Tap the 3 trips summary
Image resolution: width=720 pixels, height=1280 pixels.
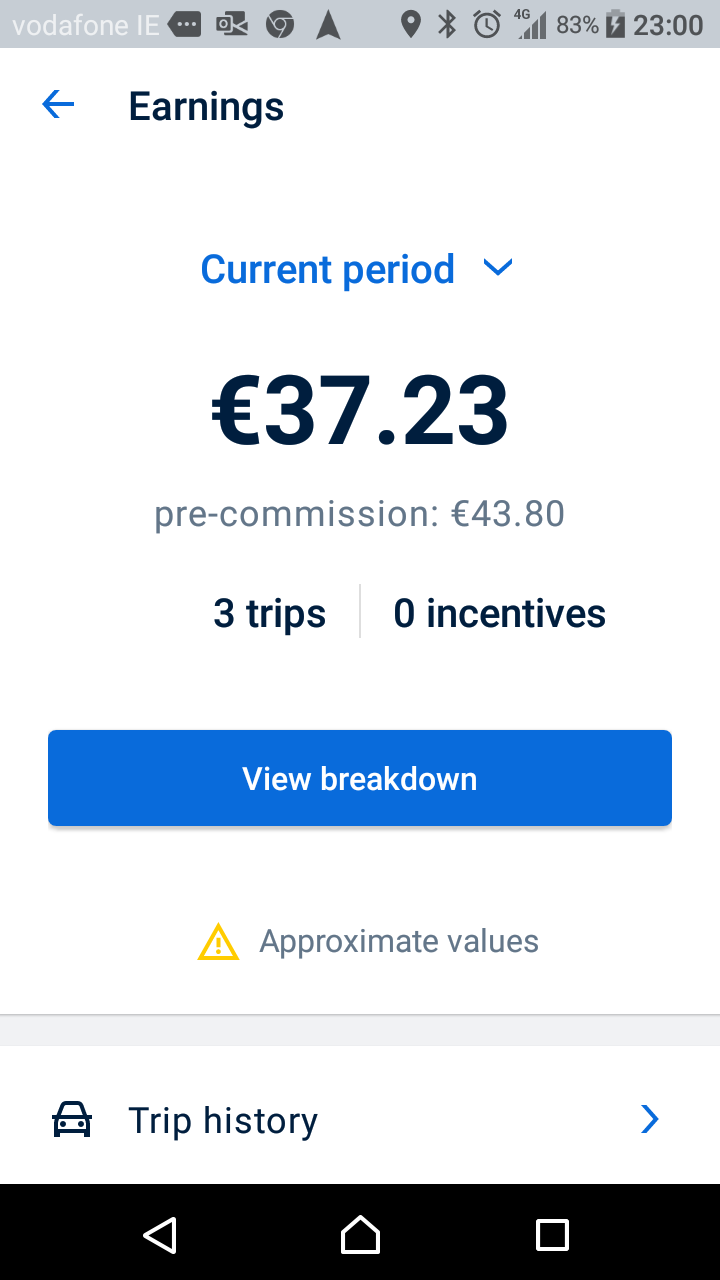tap(269, 613)
